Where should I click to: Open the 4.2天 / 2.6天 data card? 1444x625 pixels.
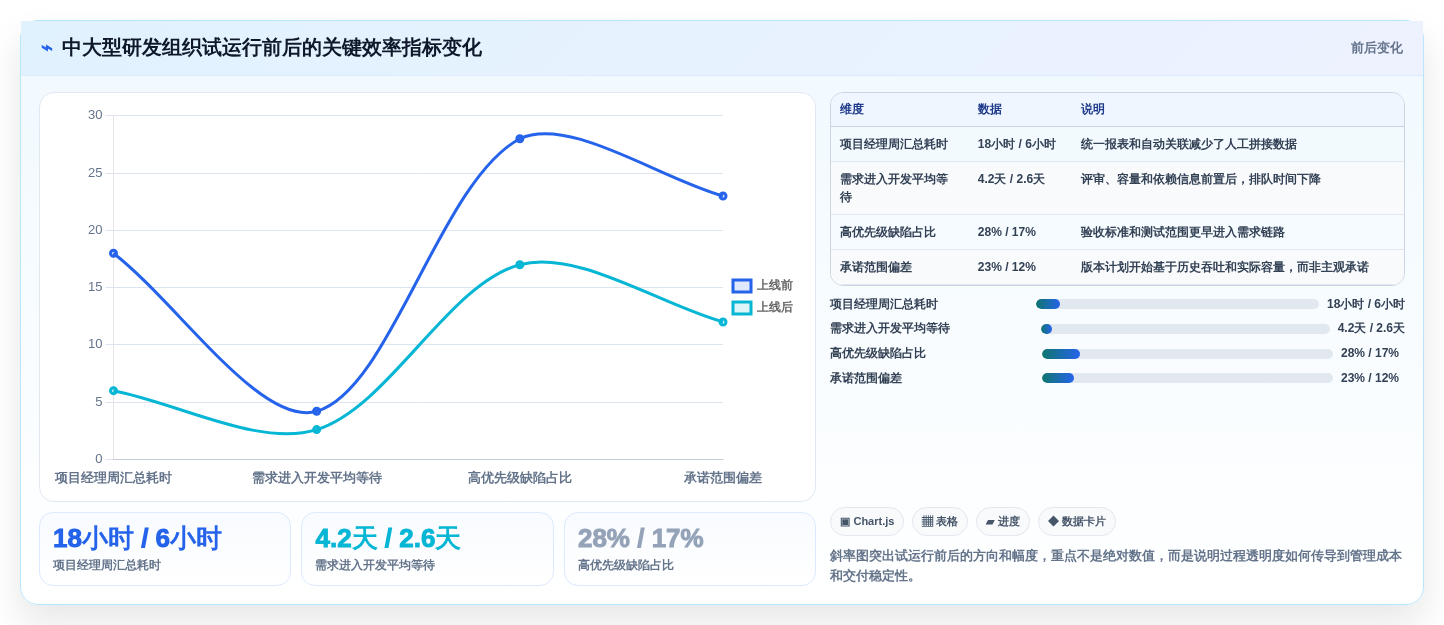coord(427,549)
